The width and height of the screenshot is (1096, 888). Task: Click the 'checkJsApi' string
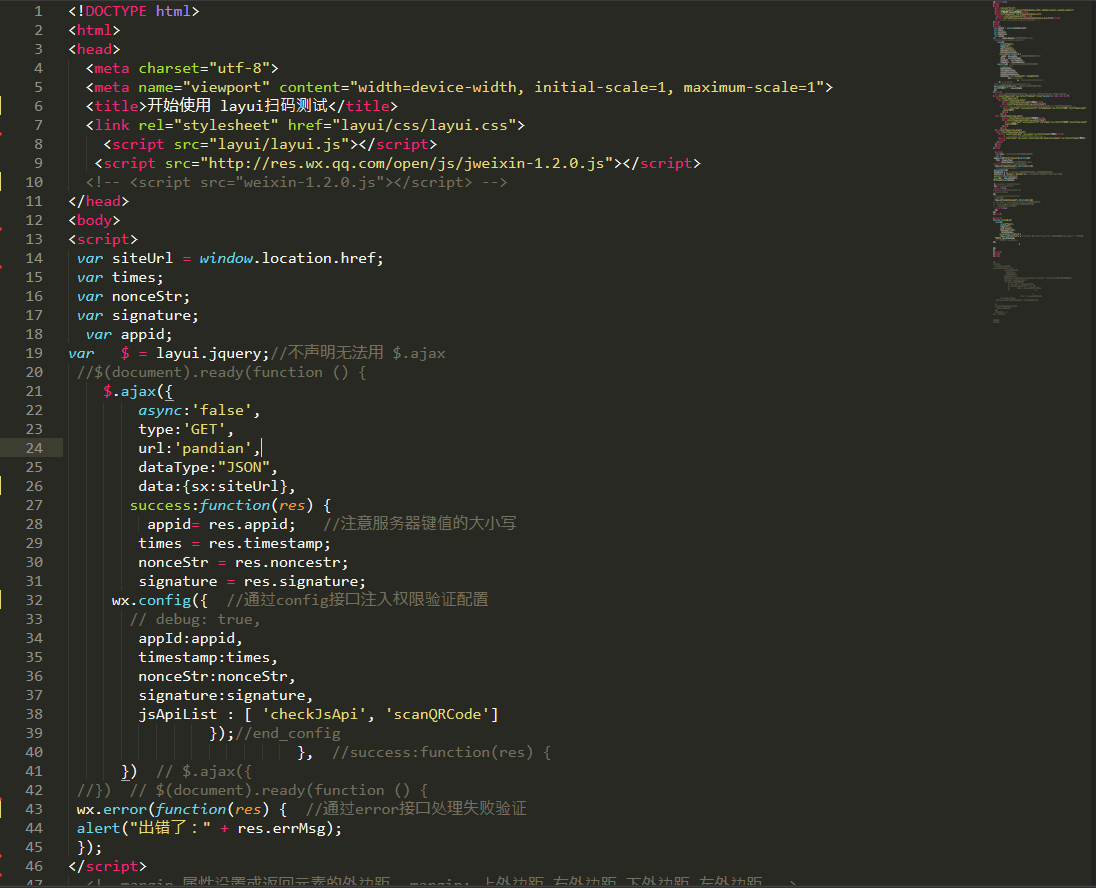(x=314, y=715)
